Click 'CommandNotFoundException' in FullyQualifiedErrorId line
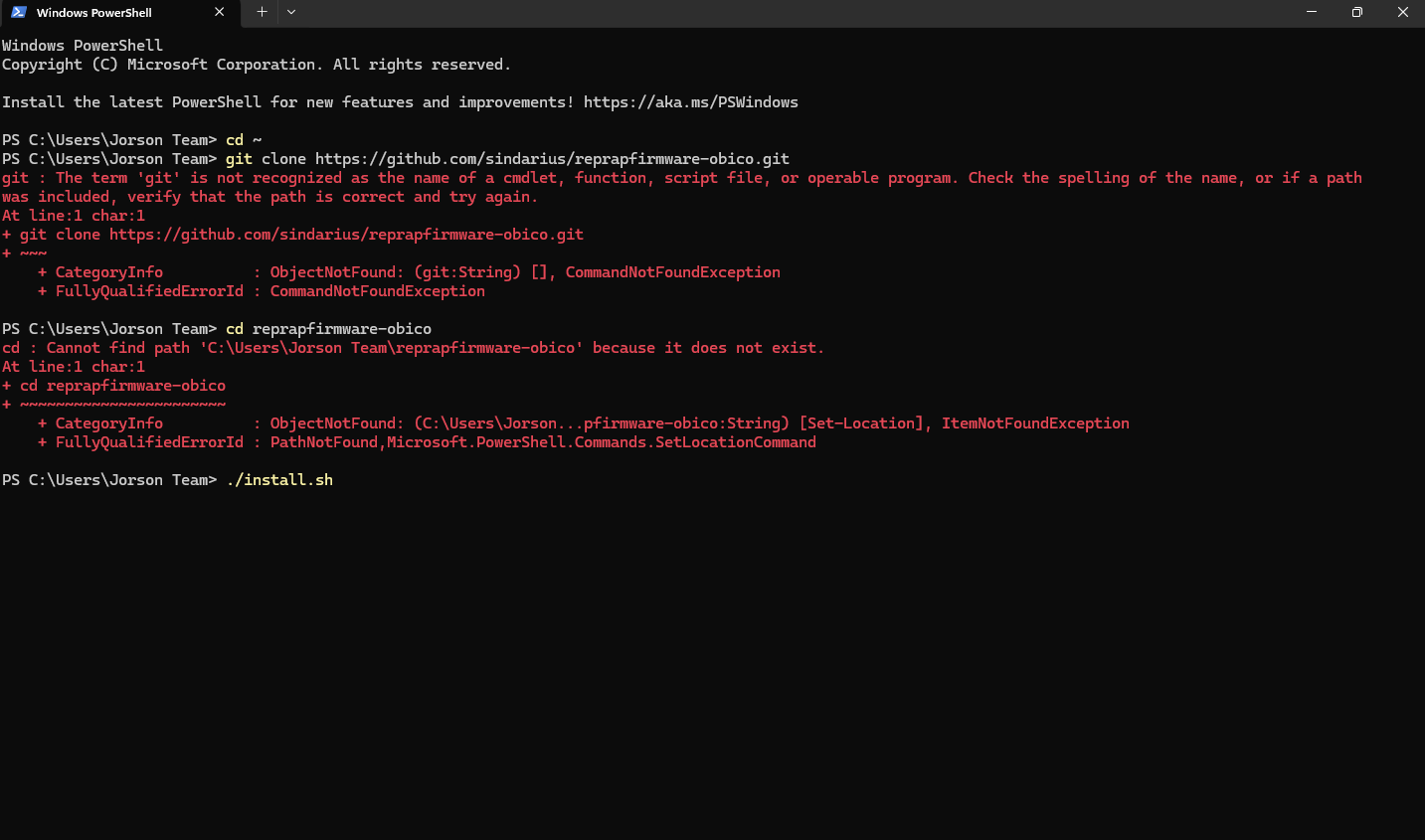 (378, 291)
